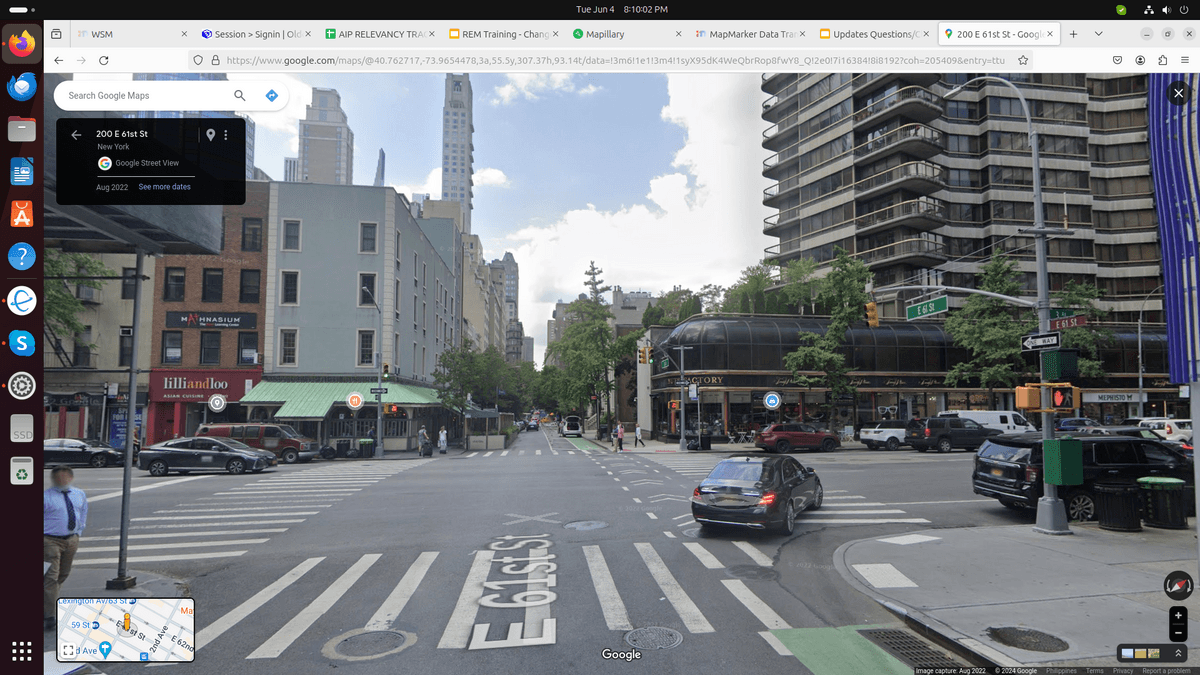Click the Firefox View icon left of tabs
The width and height of the screenshot is (1200, 675).
(x=56, y=34)
